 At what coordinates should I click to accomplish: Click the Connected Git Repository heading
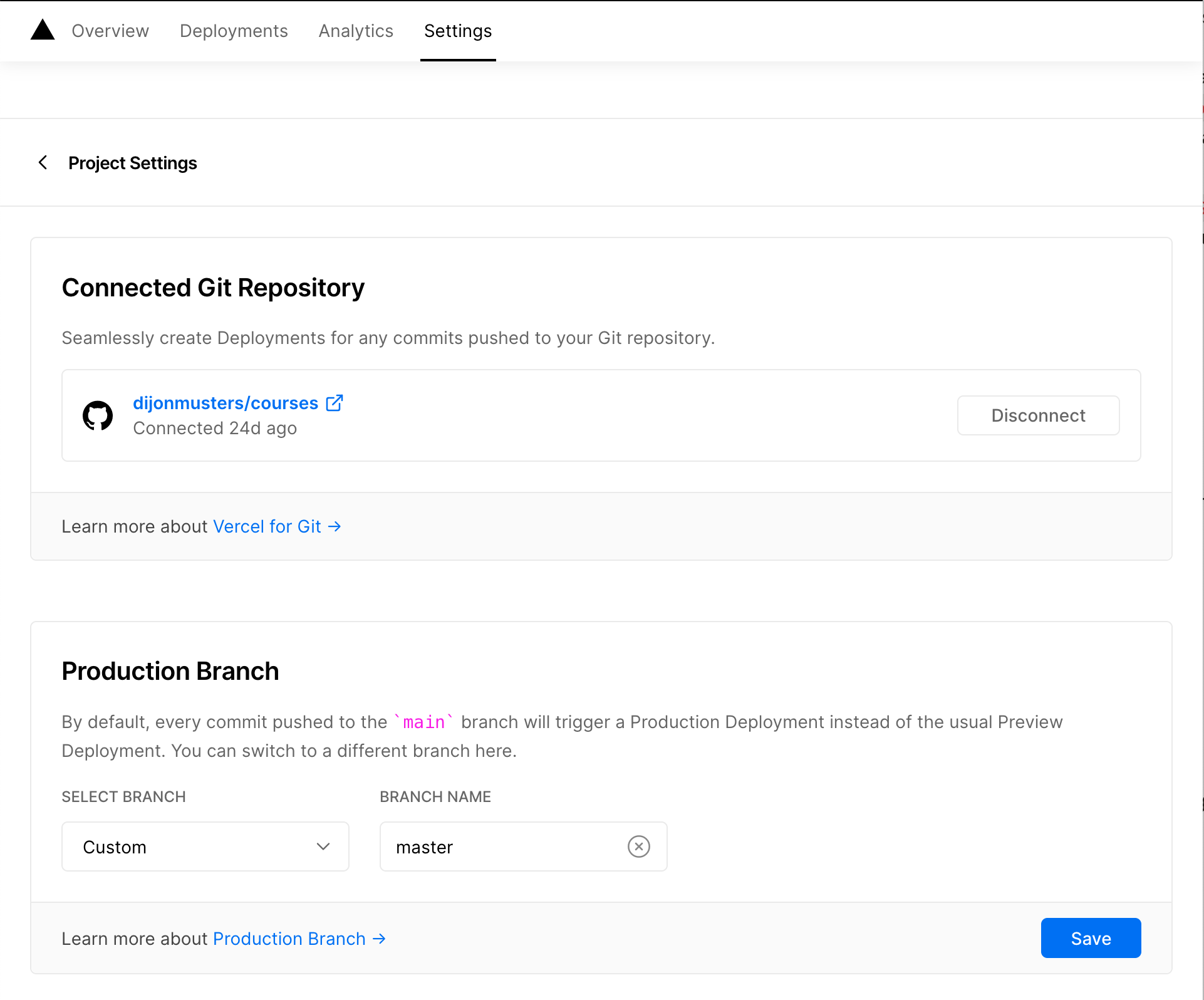[213, 288]
